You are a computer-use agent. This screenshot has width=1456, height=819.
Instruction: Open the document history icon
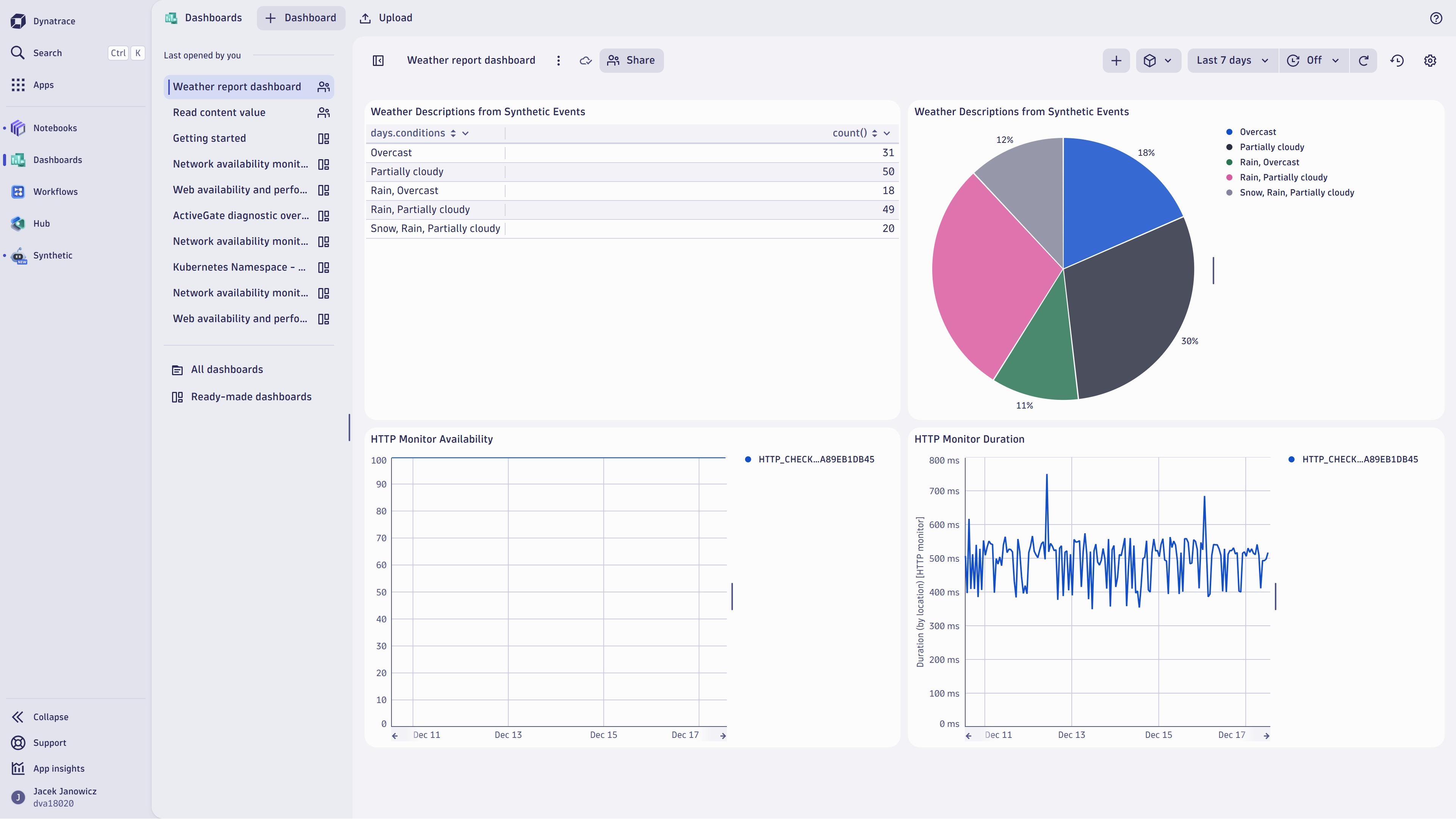click(1397, 61)
